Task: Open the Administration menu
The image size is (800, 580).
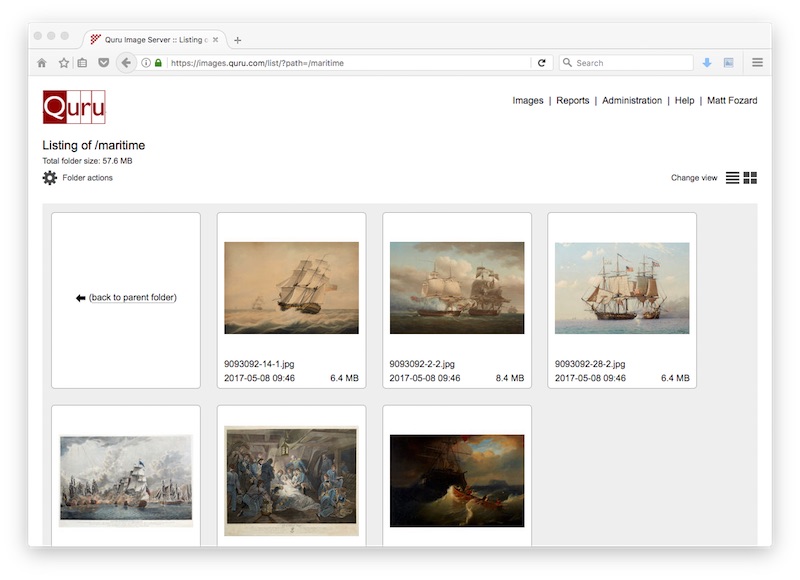Action: point(632,100)
